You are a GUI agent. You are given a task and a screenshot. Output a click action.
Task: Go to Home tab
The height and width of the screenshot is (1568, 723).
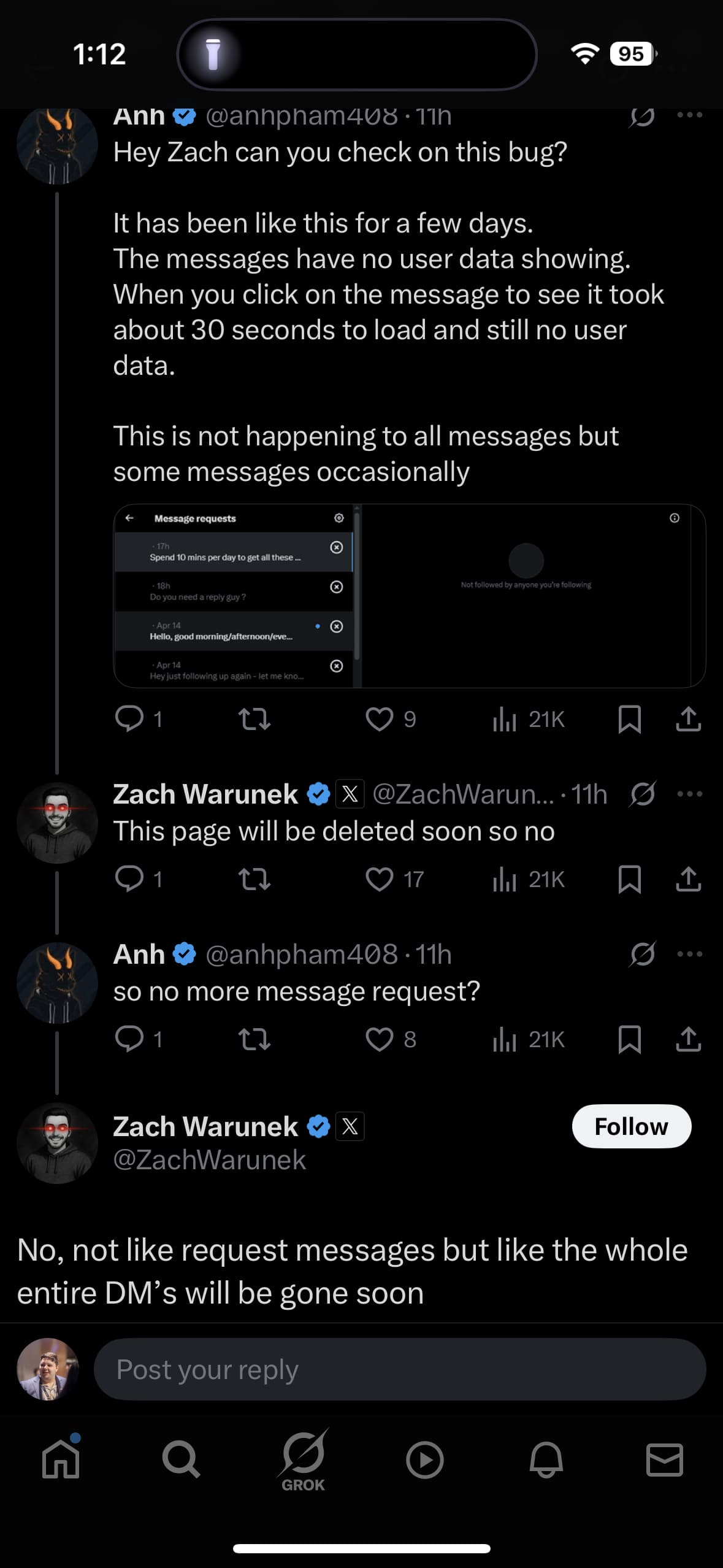[61, 1459]
